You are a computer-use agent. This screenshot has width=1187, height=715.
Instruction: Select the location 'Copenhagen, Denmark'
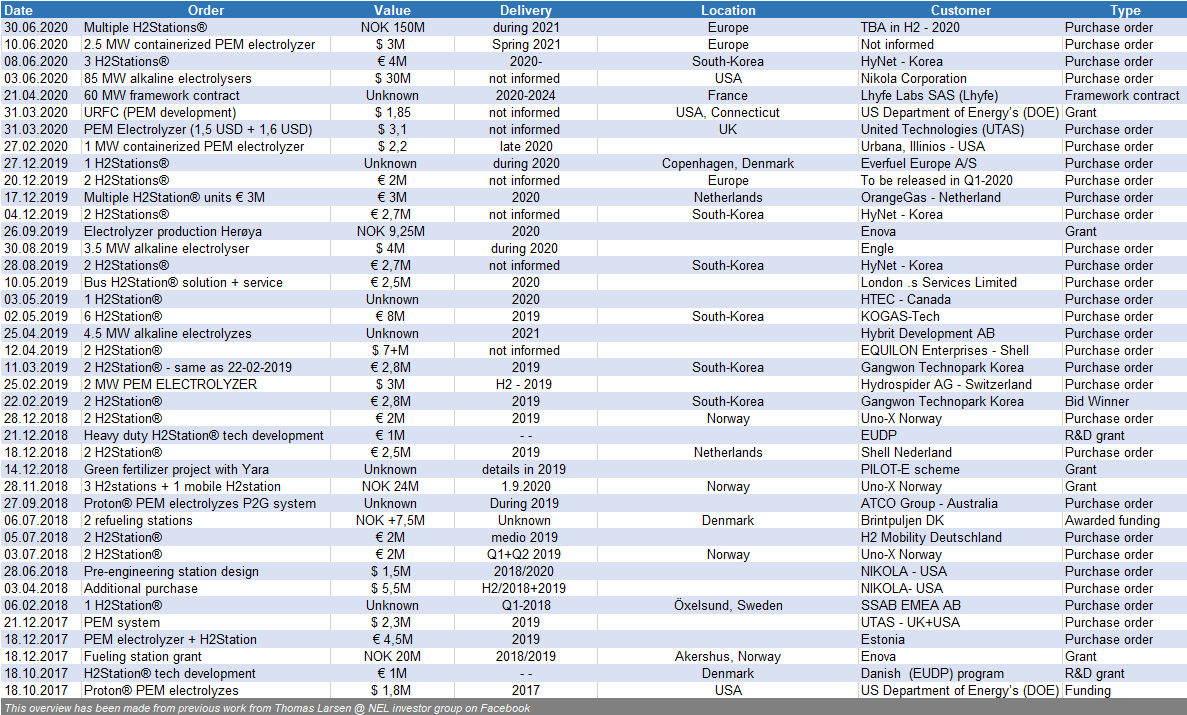coord(727,164)
